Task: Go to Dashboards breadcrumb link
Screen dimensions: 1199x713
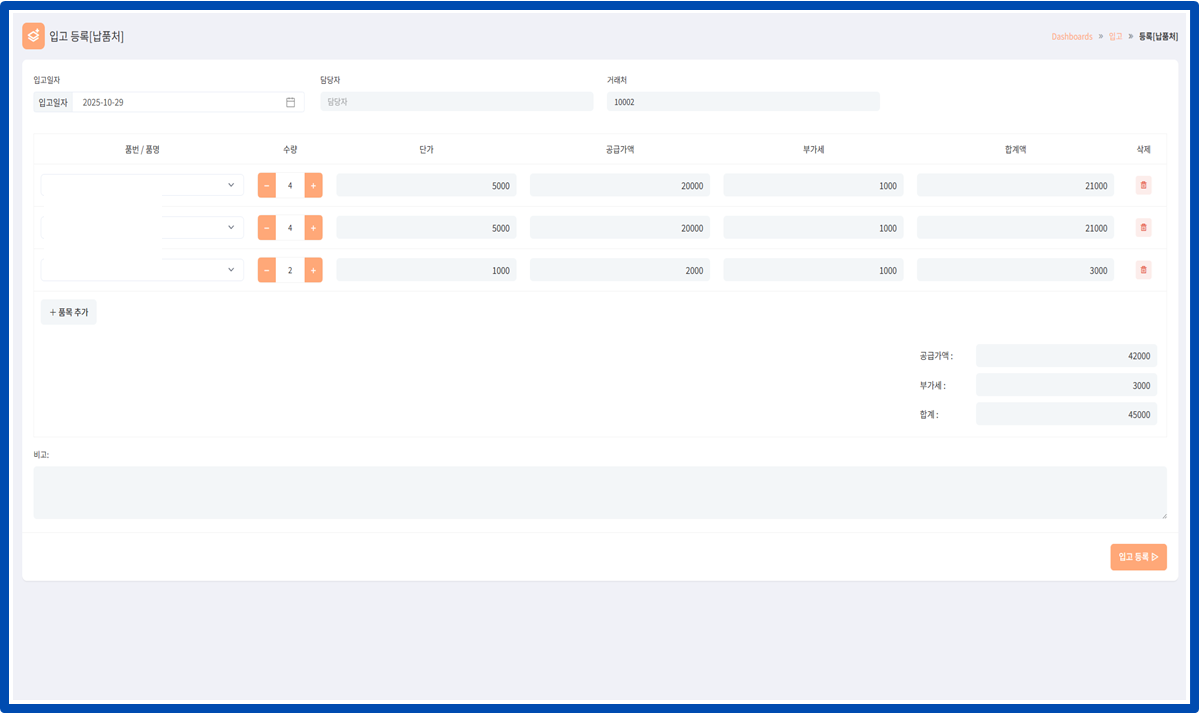Action: coord(1071,37)
